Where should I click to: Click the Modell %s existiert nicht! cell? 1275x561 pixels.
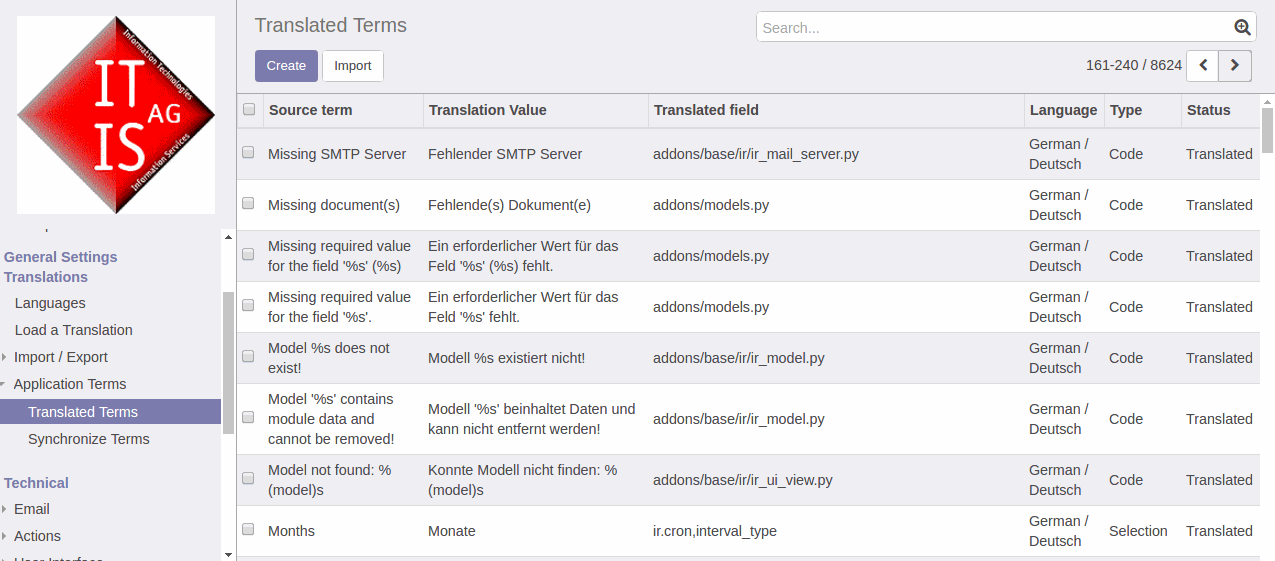(x=507, y=358)
